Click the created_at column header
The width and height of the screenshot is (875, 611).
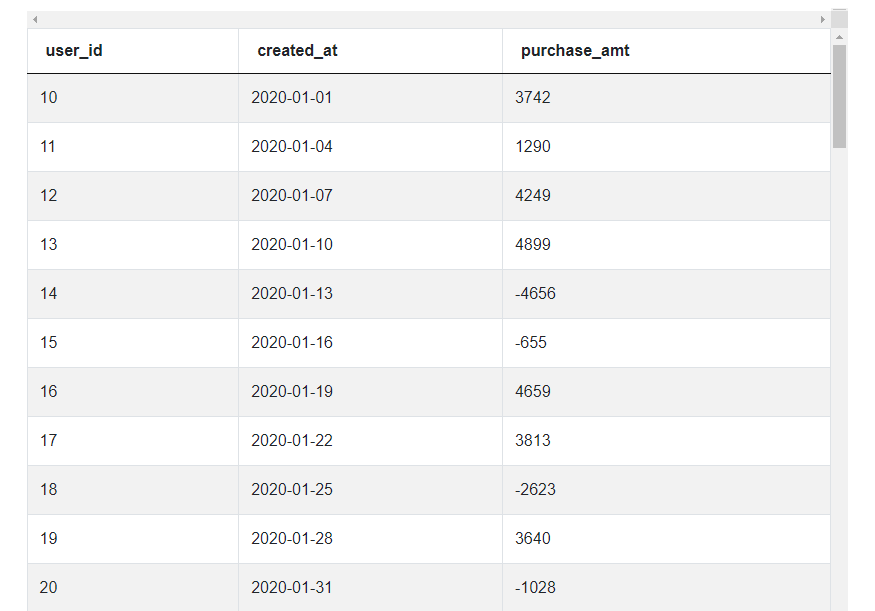(297, 50)
